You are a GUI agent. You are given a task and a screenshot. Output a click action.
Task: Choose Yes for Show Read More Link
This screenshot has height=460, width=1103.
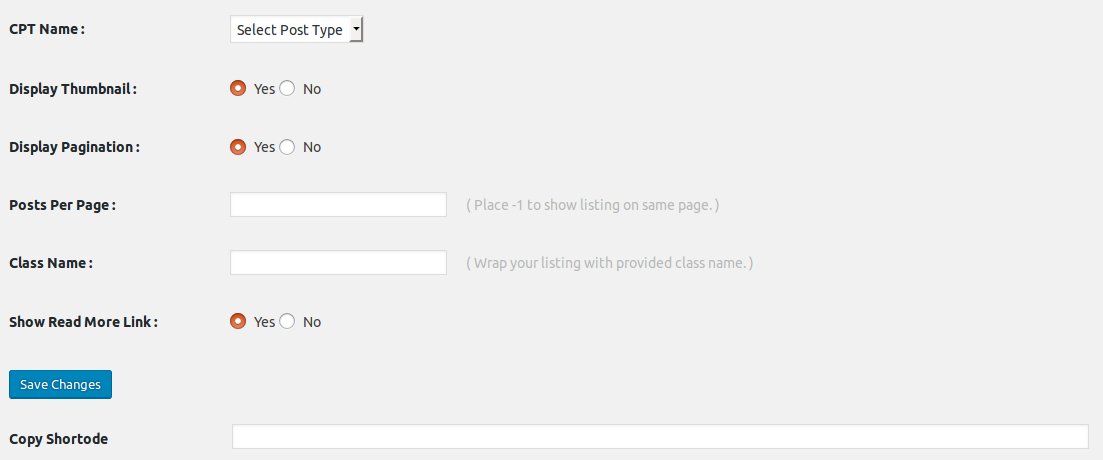pos(238,322)
